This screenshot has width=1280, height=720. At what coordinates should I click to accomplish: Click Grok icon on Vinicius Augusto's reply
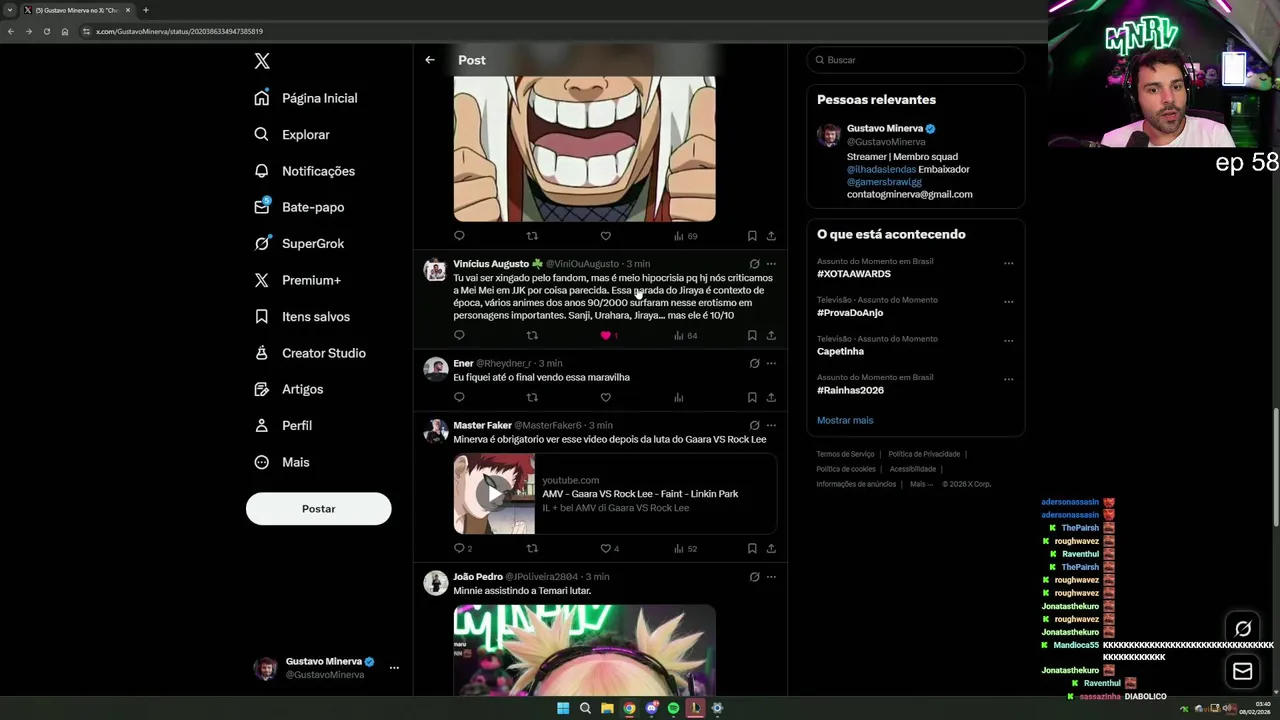[x=754, y=264]
